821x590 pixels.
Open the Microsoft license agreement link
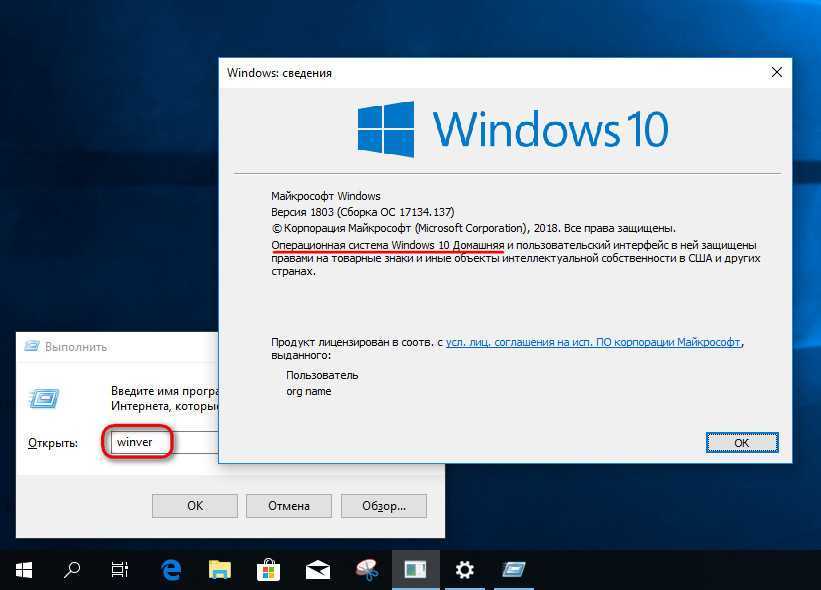coord(593,342)
